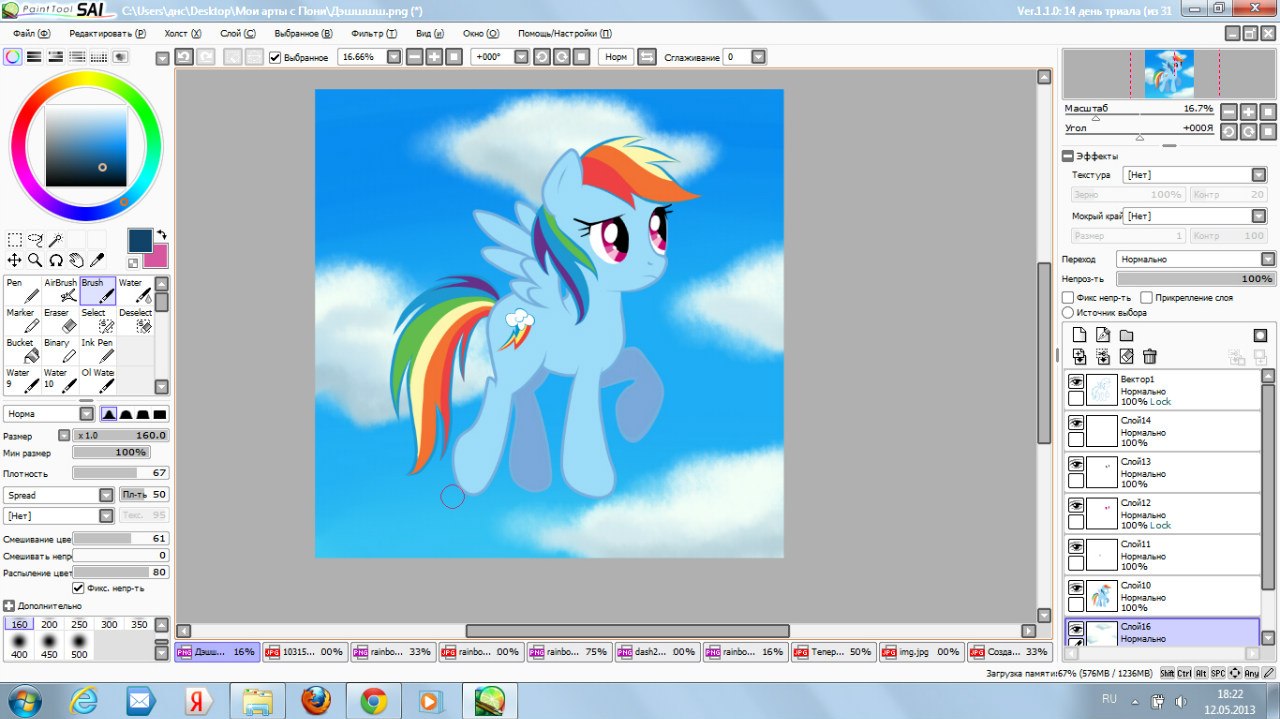Viewport: 1280px width, 719px height.
Task: Activate the eyedropper color picker tool
Action: [97, 260]
